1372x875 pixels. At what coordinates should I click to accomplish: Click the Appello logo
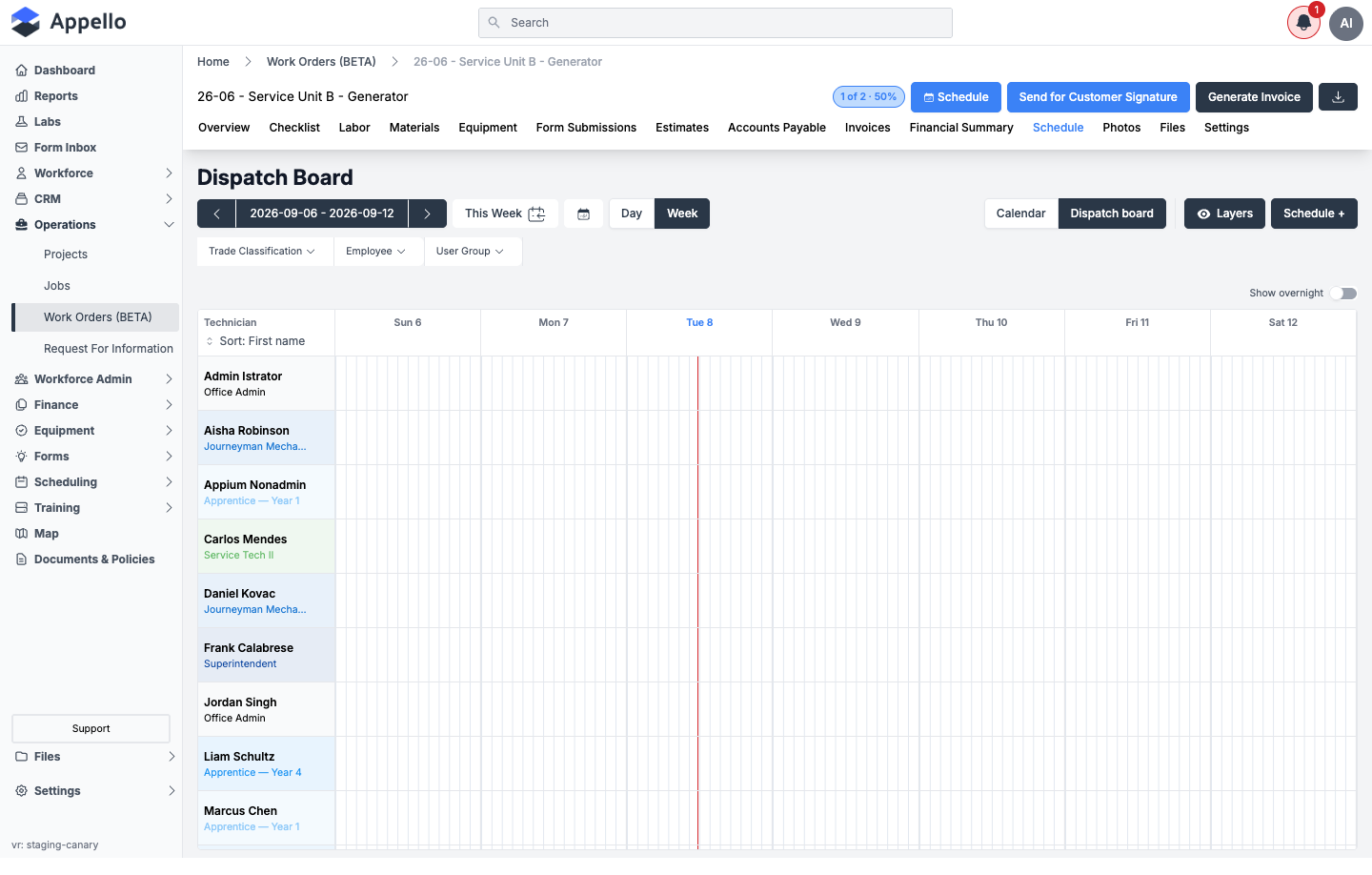(x=69, y=22)
